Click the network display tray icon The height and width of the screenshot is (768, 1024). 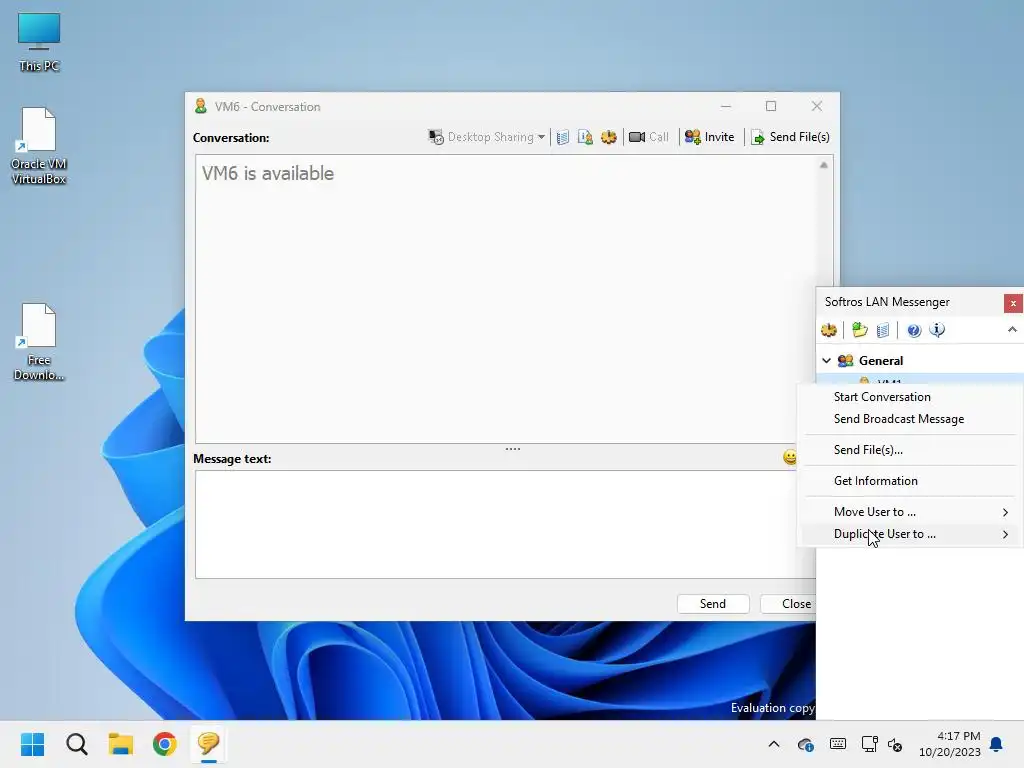pyautogui.click(x=869, y=744)
